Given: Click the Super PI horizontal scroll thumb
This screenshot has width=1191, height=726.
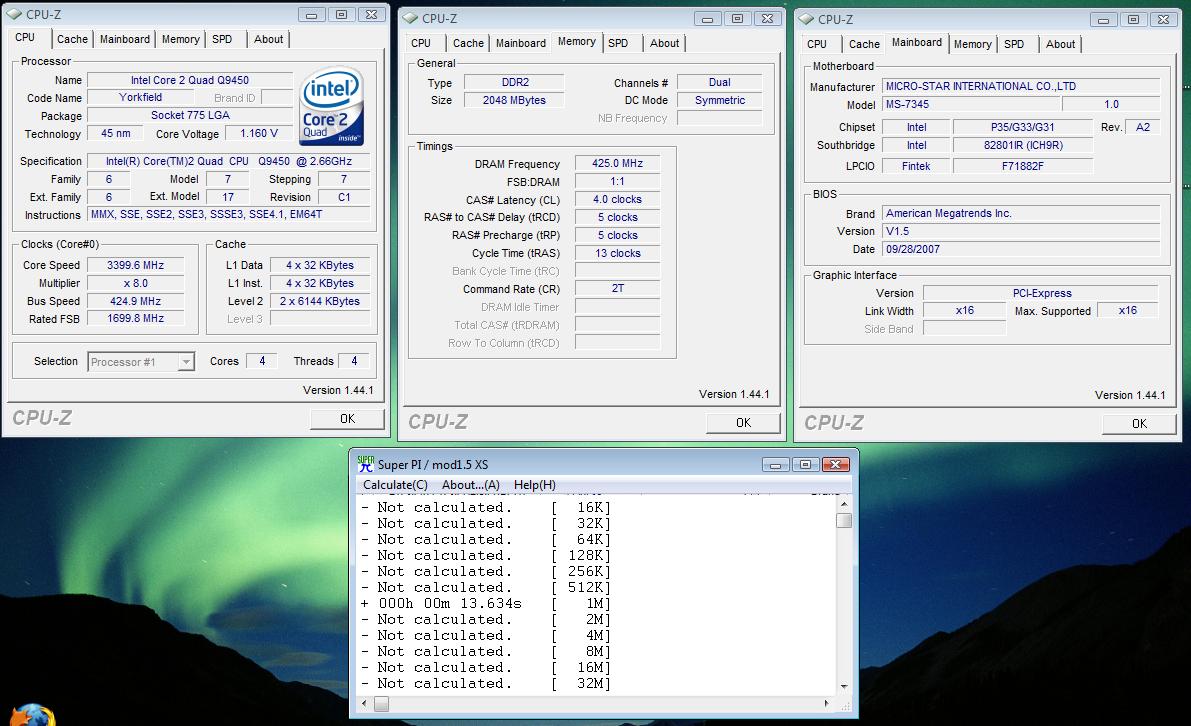Looking at the screenshot, I should pyautogui.click(x=381, y=704).
